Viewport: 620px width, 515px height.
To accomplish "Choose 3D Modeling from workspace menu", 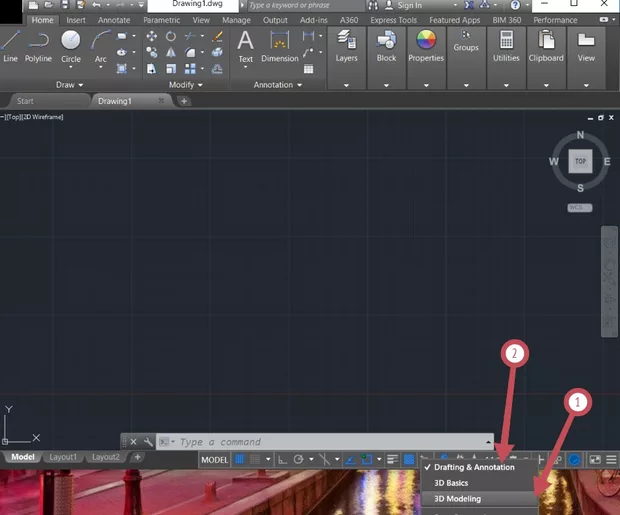I will 457,498.
